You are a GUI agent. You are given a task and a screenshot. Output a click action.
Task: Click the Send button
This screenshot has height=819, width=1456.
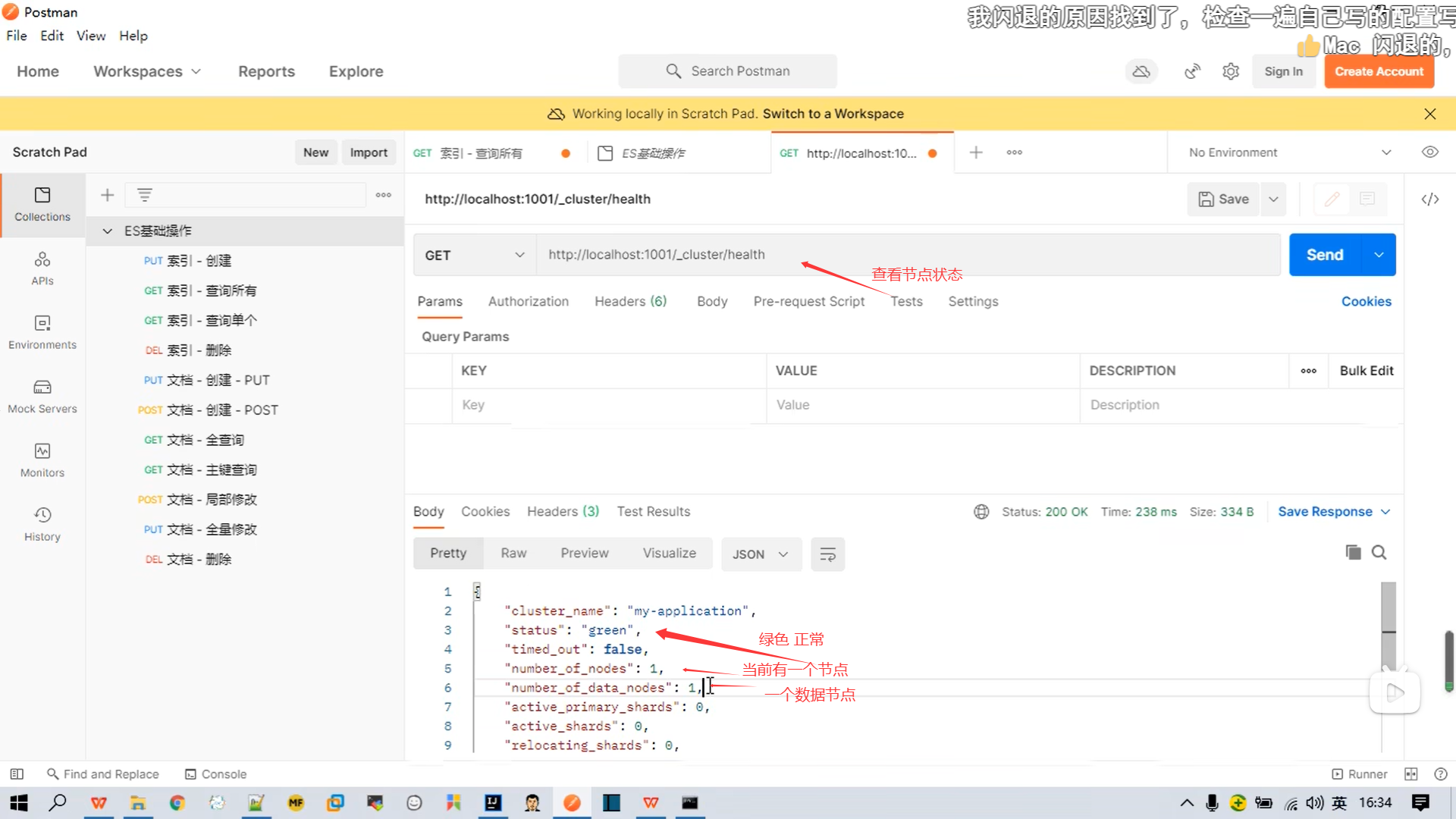pyautogui.click(x=1324, y=255)
